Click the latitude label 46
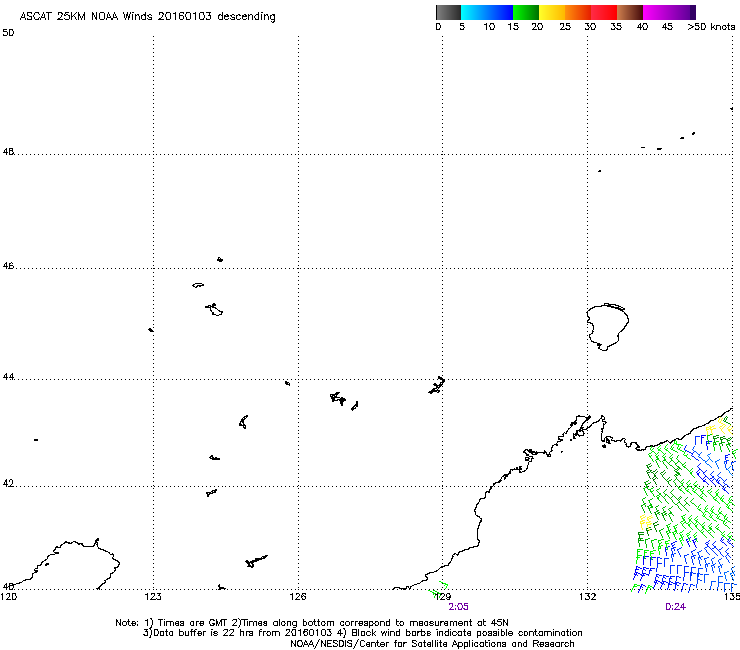The image size is (740, 650). tap(8, 266)
